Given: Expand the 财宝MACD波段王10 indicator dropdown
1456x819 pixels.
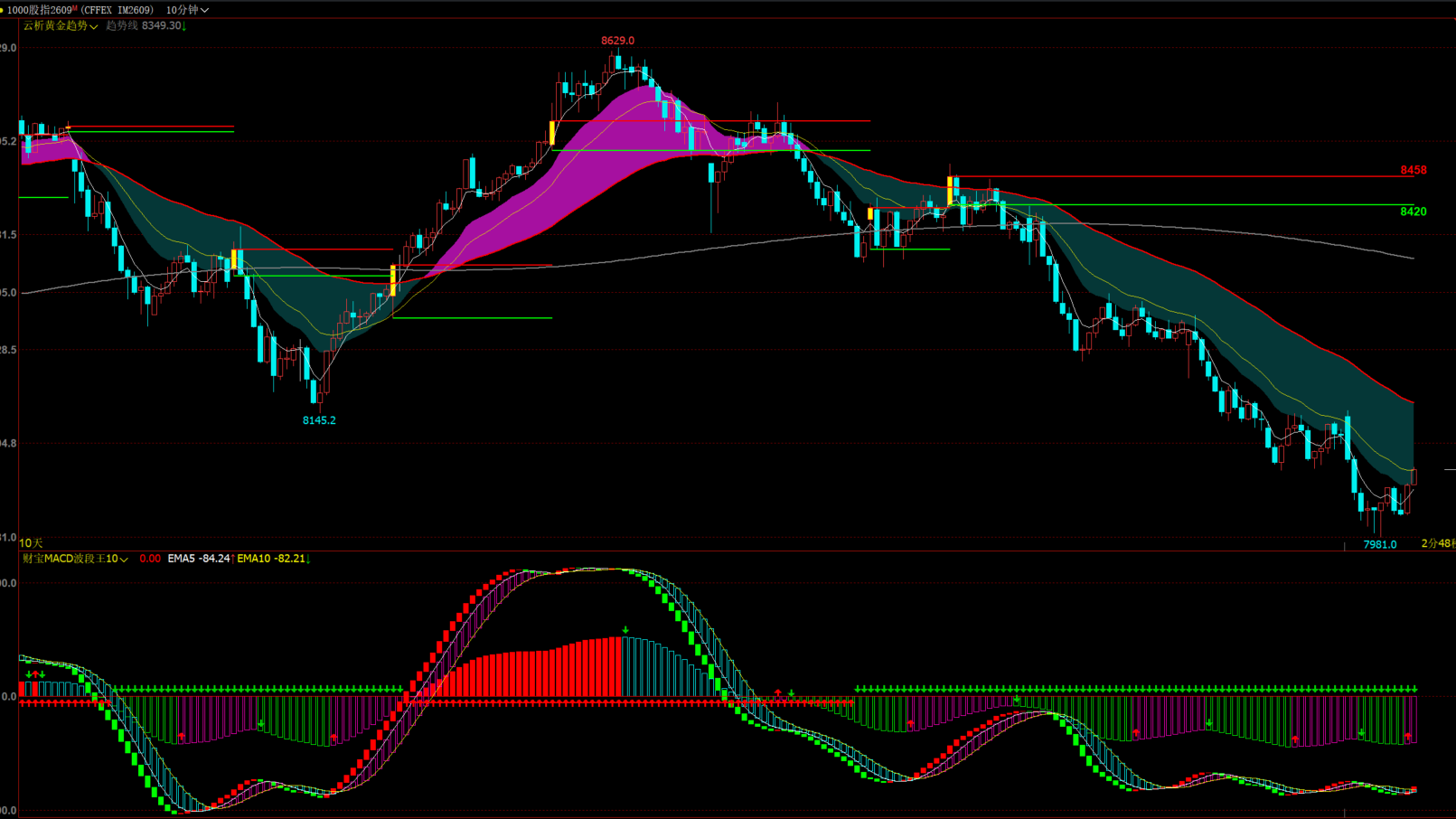Looking at the screenshot, I should [75, 559].
